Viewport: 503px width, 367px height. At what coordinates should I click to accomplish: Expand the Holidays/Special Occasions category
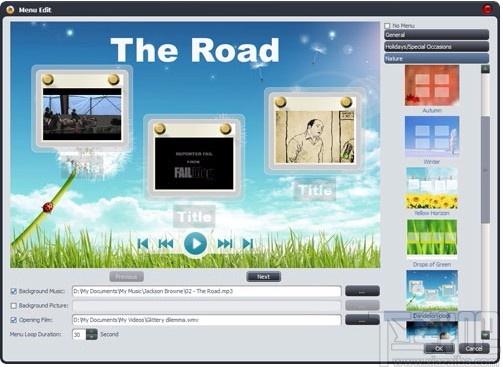pyautogui.click(x=436, y=46)
